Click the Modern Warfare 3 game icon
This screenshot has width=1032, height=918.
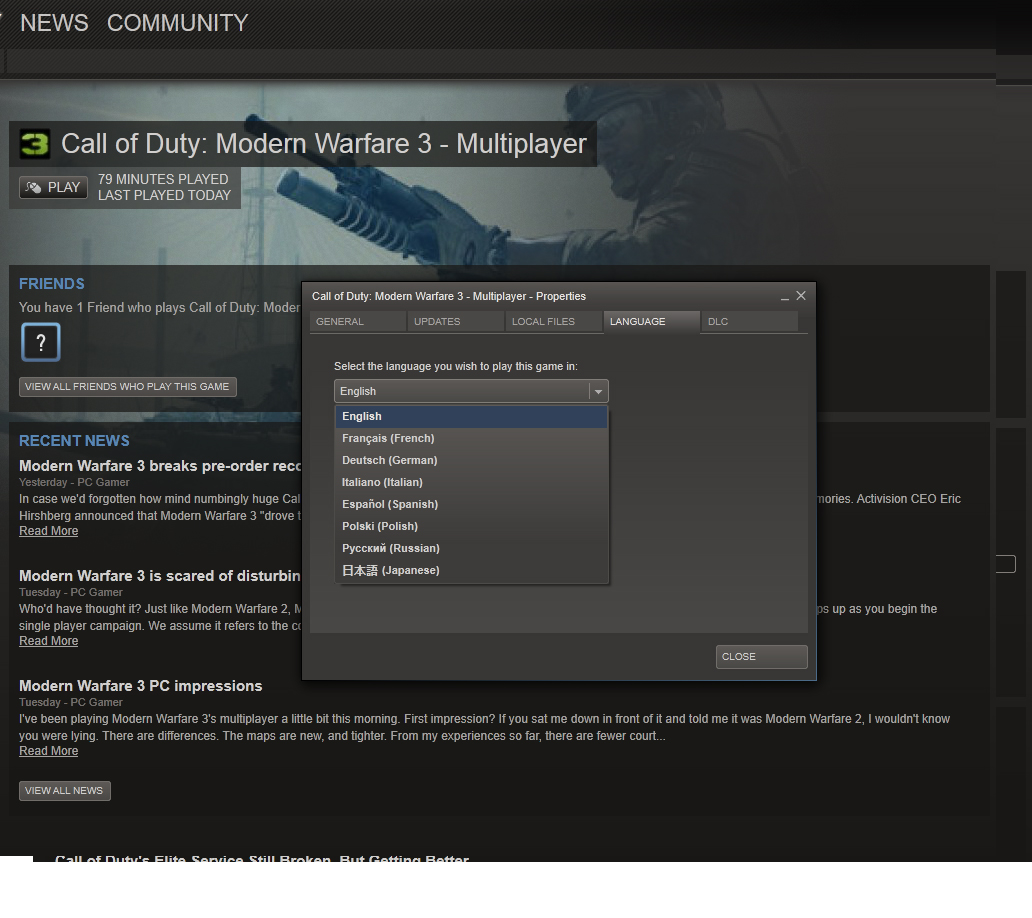[34, 144]
